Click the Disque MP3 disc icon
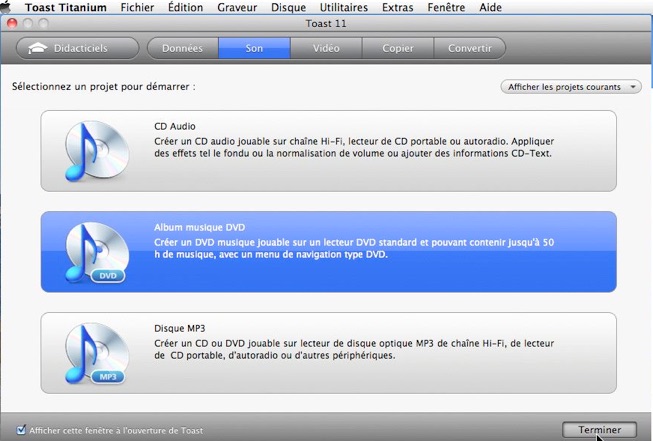Image resolution: width=653 pixels, height=441 pixels. tap(97, 353)
